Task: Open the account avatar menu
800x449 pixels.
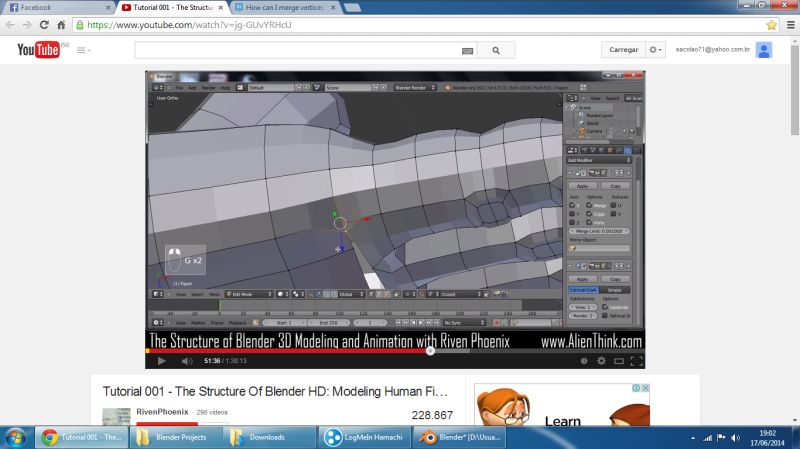Action: [763, 50]
